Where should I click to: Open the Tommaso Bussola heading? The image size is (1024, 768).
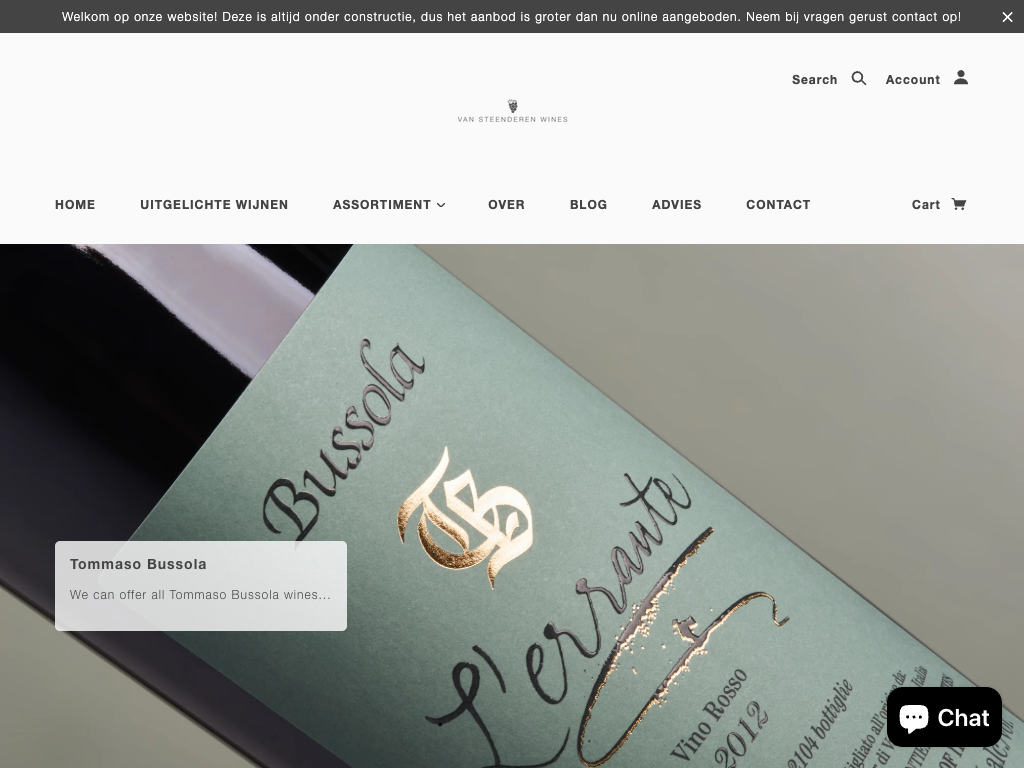pos(138,564)
